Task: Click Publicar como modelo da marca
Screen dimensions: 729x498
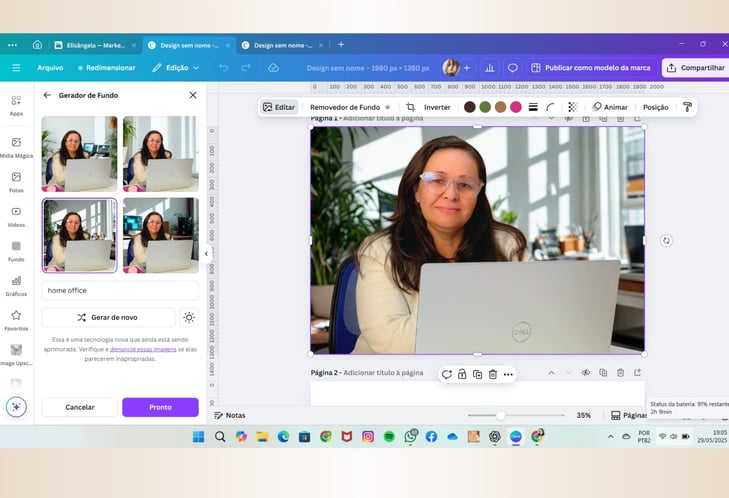Action: pyautogui.click(x=591, y=68)
